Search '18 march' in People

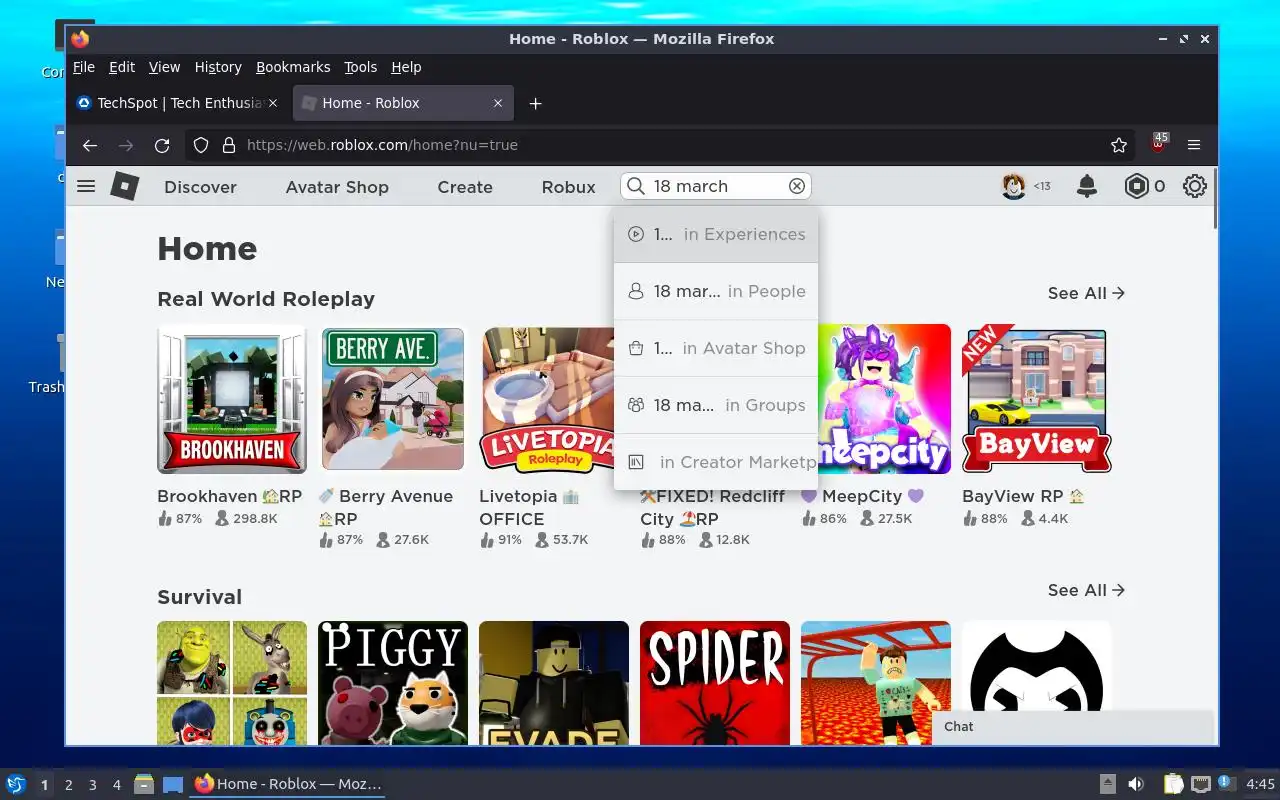[x=716, y=291]
